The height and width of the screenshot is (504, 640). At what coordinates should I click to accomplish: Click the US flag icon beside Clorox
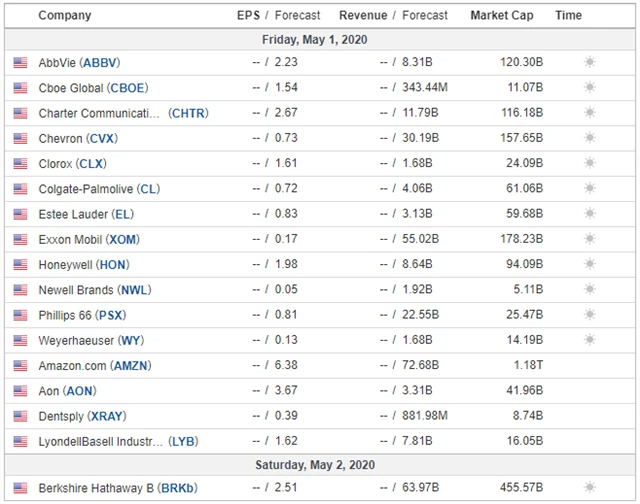pyautogui.click(x=20, y=163)
